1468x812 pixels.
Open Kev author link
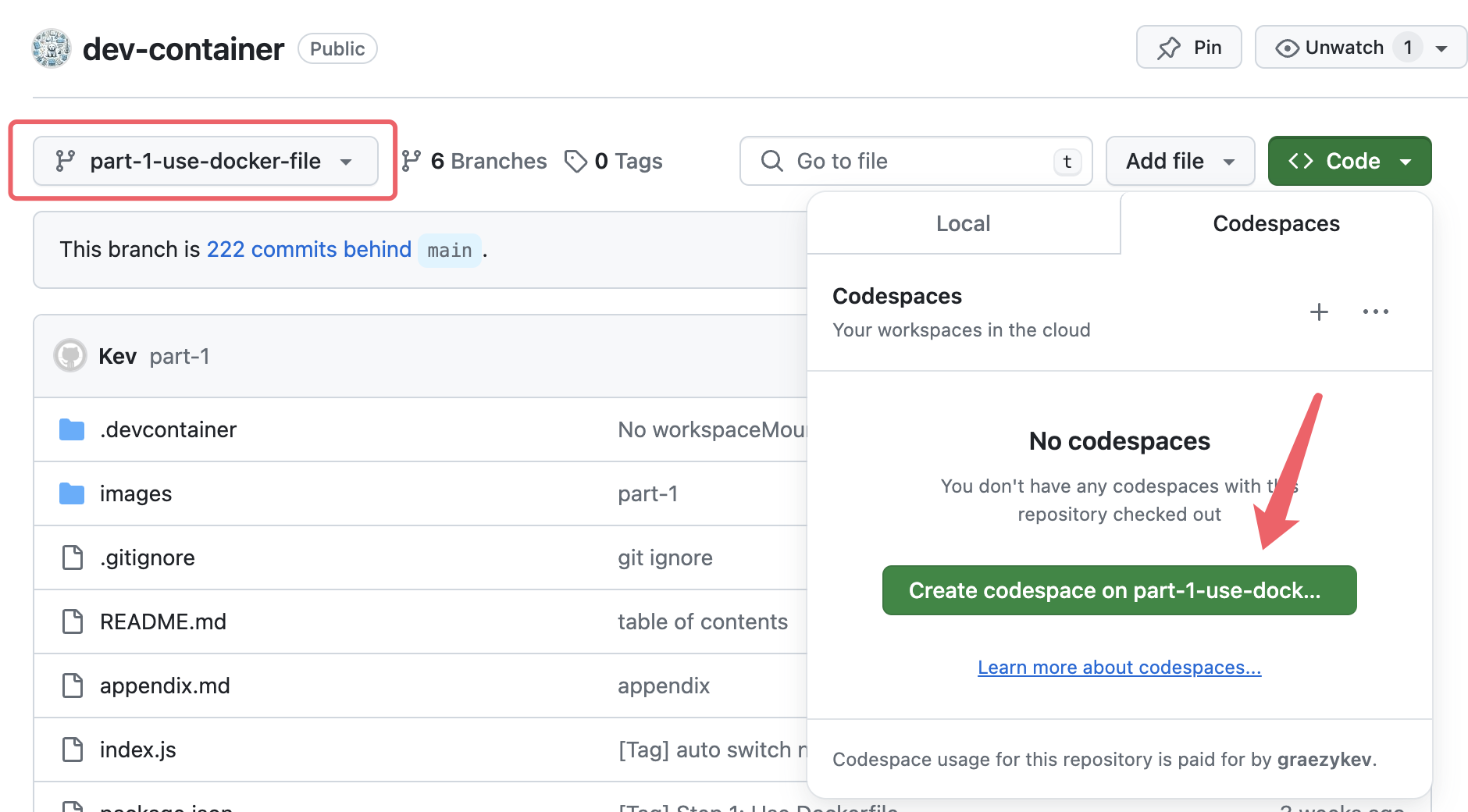[117, 356]
